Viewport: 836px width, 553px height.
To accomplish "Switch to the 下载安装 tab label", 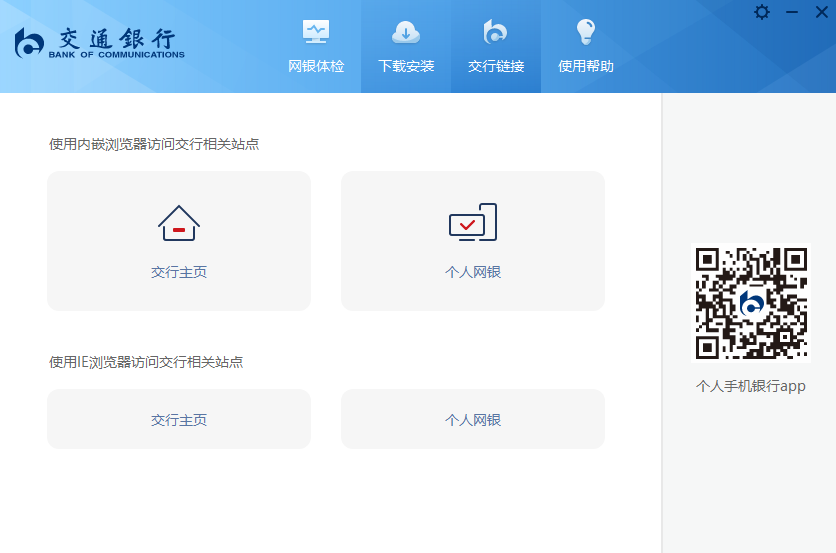I will click(406, 66).
